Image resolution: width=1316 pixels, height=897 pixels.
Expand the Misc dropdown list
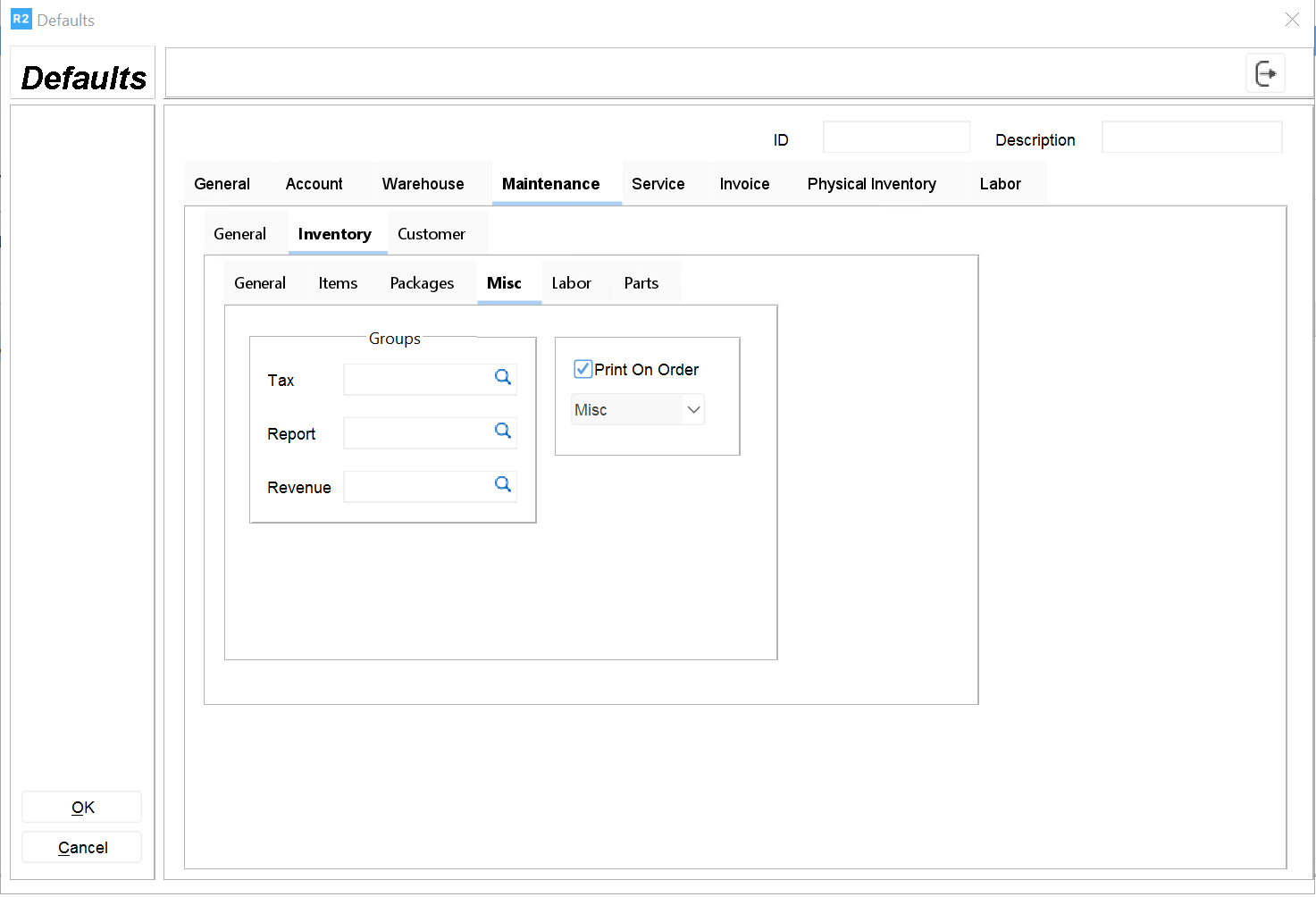click(x=693, y=410)
